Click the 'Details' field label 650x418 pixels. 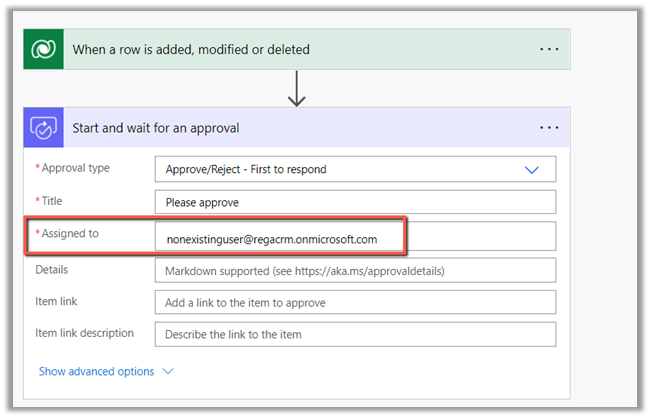(x=52, y=269)
